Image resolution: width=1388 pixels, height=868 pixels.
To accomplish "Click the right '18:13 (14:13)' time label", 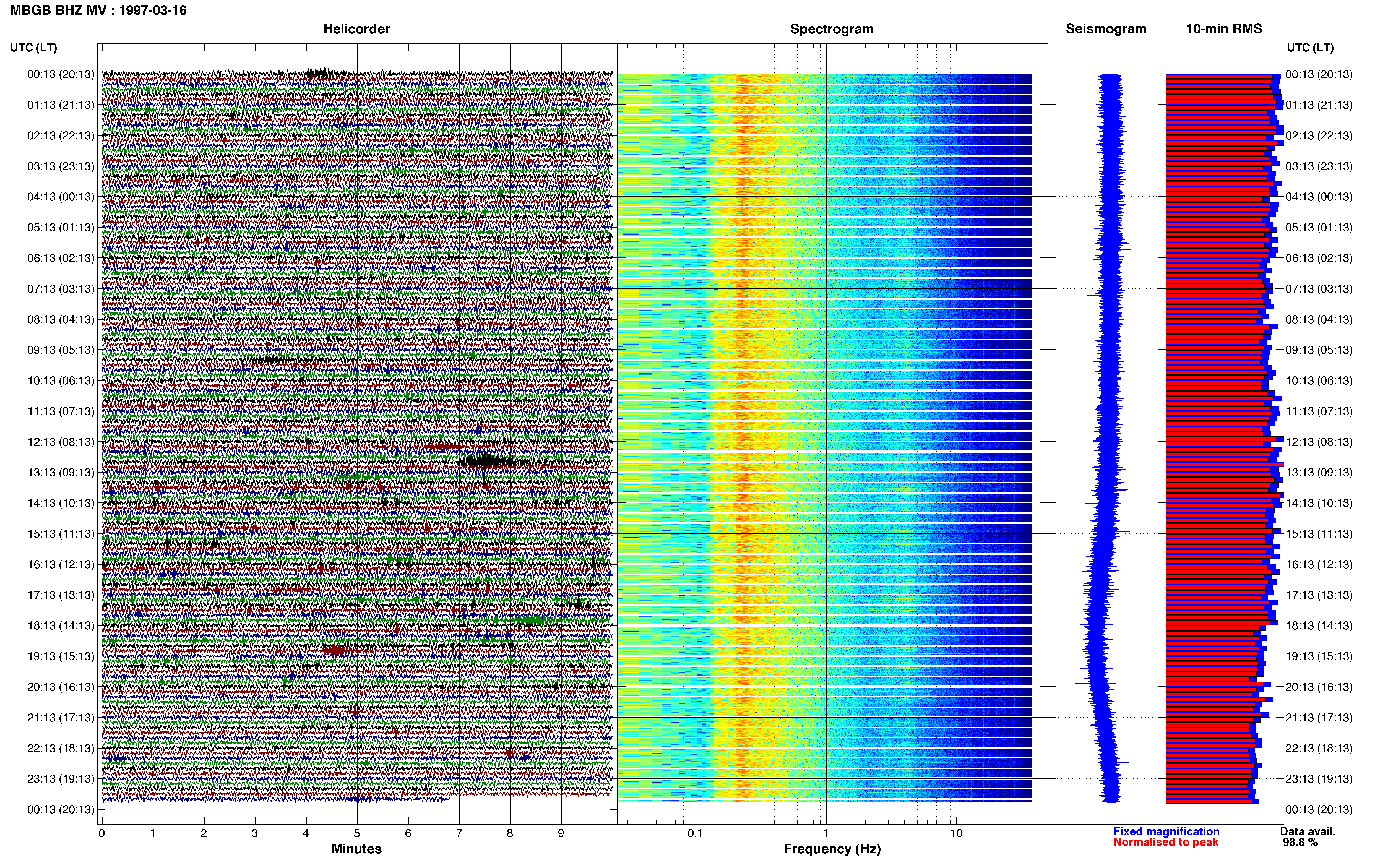I will point(1319,626).
